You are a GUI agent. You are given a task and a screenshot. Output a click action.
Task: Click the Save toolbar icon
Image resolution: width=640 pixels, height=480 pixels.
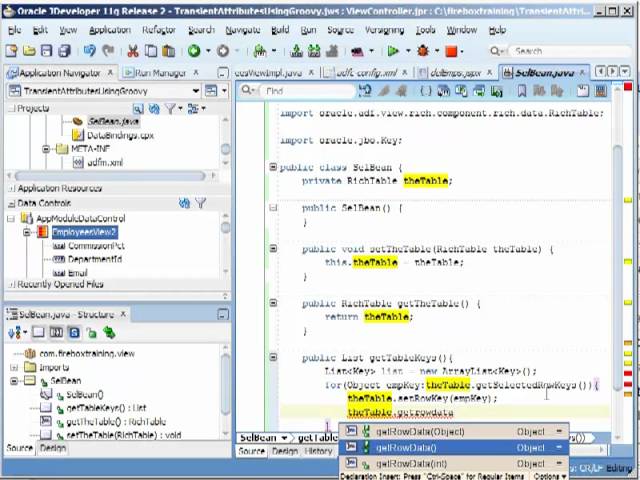pos(47,51)
